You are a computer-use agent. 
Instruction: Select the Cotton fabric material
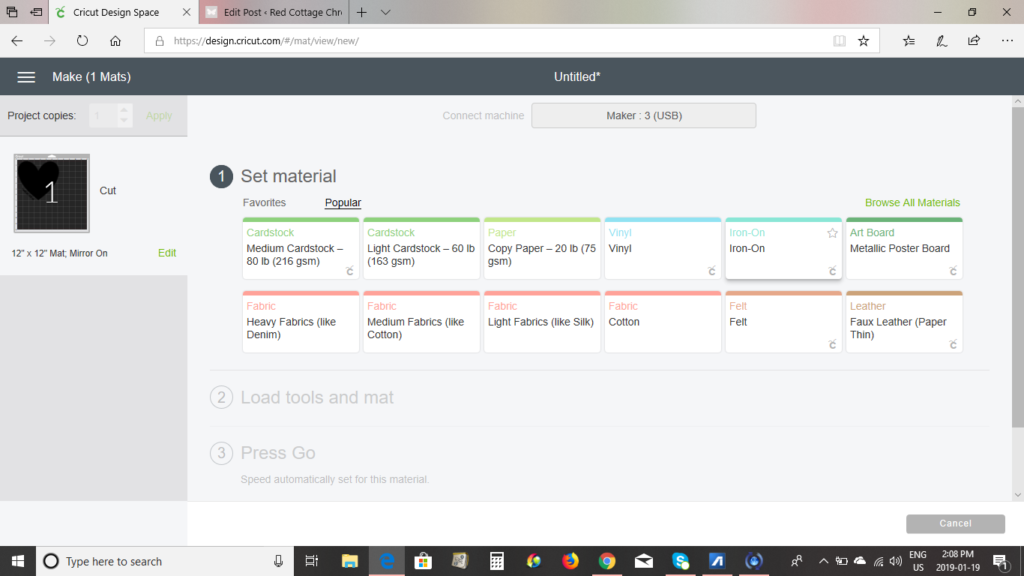(x=663, y=322)
